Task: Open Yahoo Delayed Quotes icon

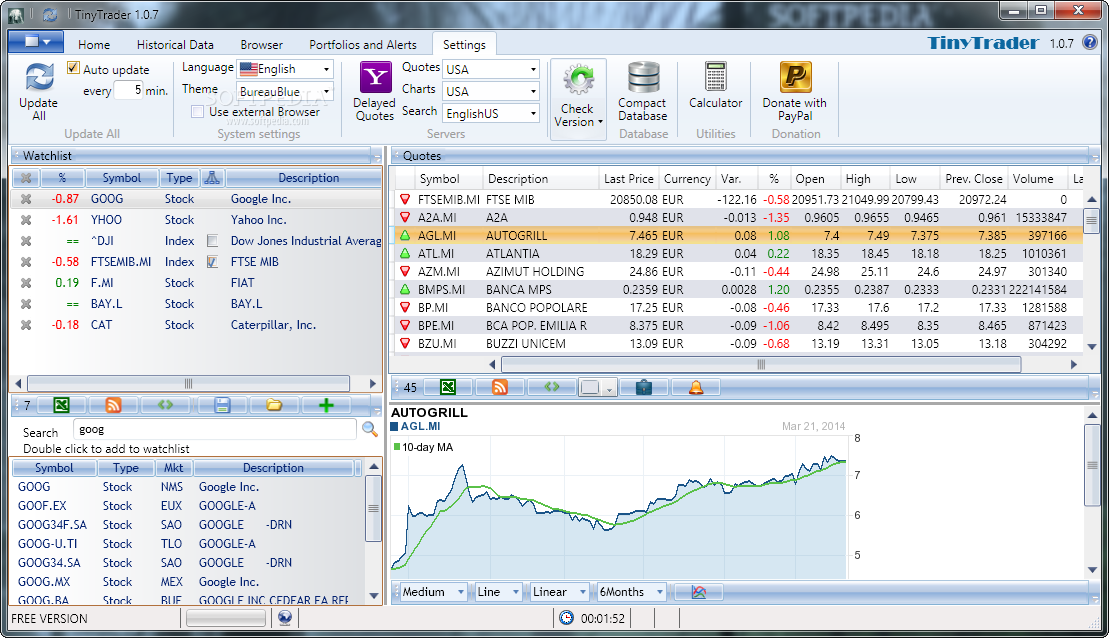Action: (x=376, y=77)
